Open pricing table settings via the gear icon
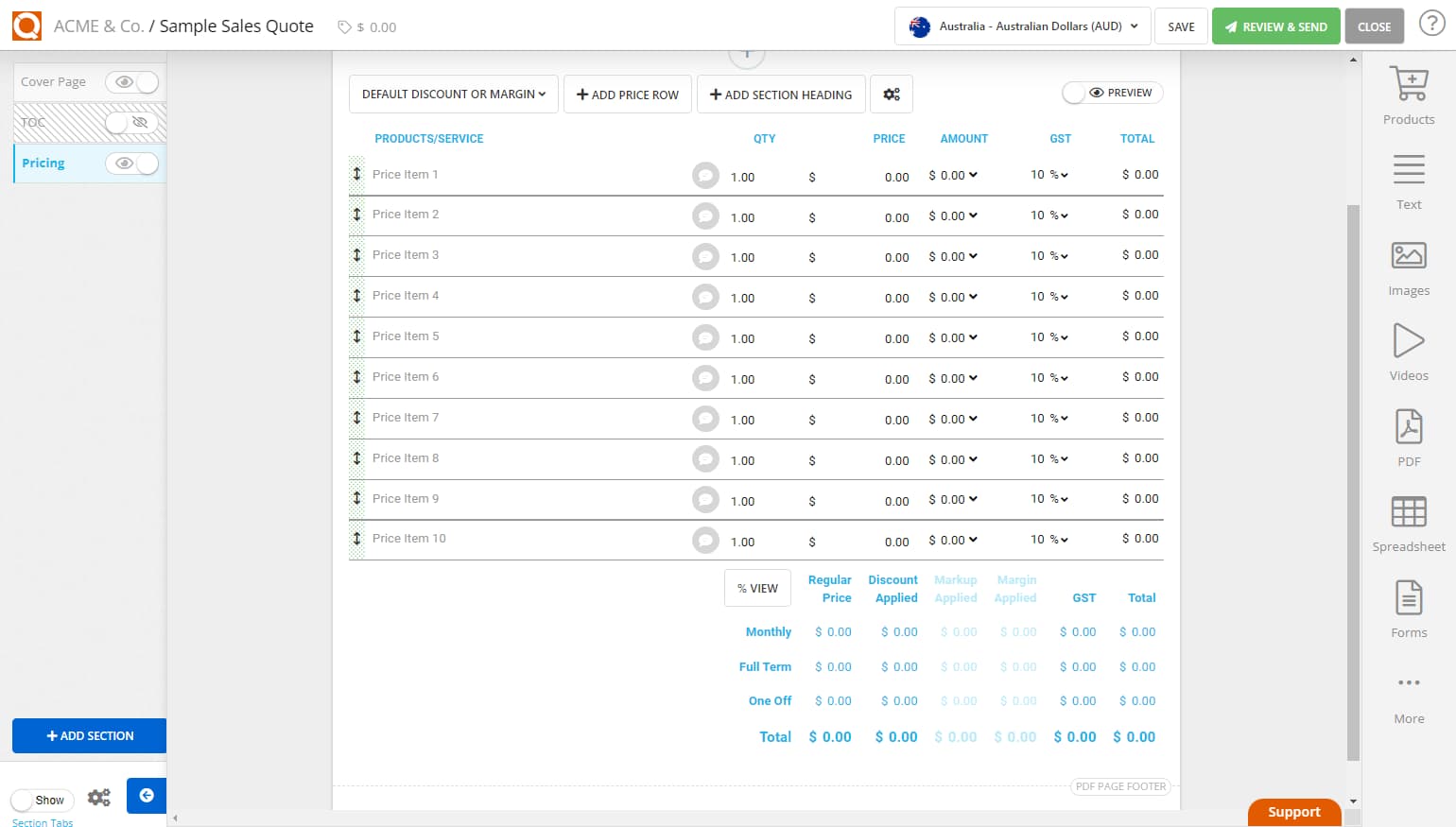Image resolution: width=1456 pixels, height=827 pixels. pyautogui.click(x=891, y=94)
